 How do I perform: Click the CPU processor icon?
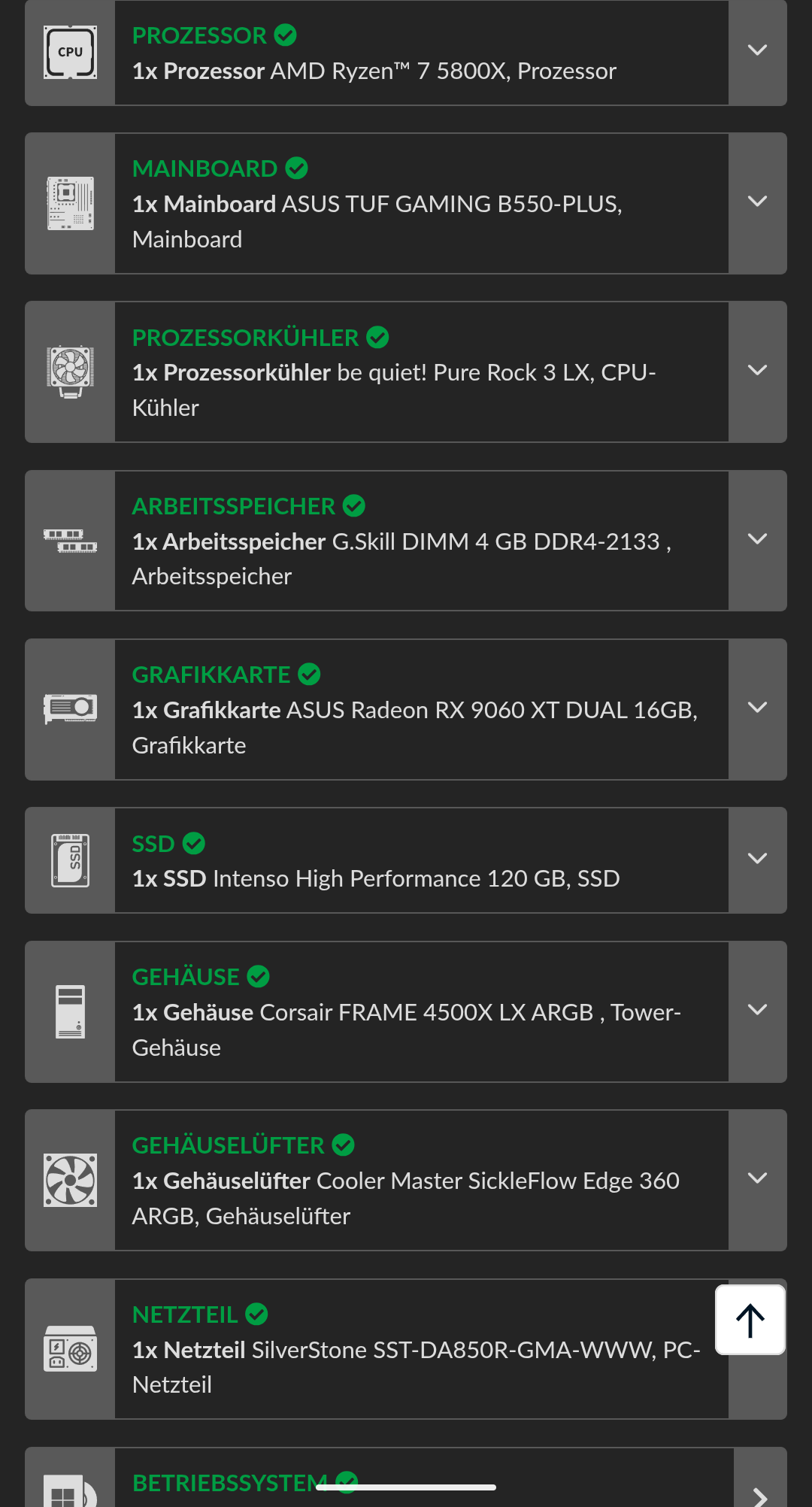click(x=70, y=53)
